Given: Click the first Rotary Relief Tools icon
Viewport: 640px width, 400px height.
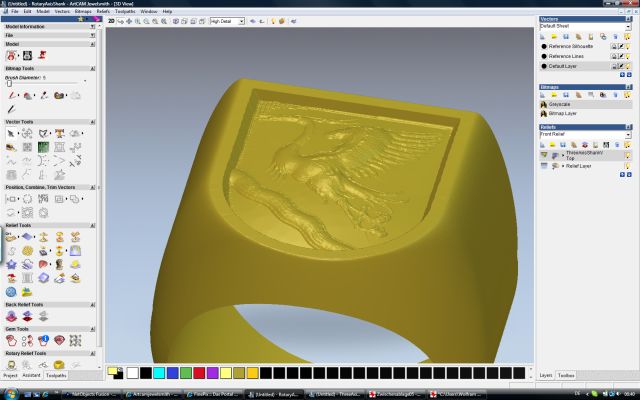Looking at the screenshot, I should click(11, 364).
